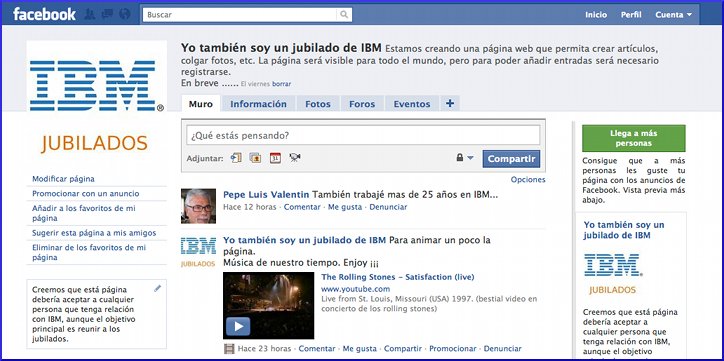Screen dimensions: 724x361
Task: Go to Inicio in top bar
Action: click(596, 15)
